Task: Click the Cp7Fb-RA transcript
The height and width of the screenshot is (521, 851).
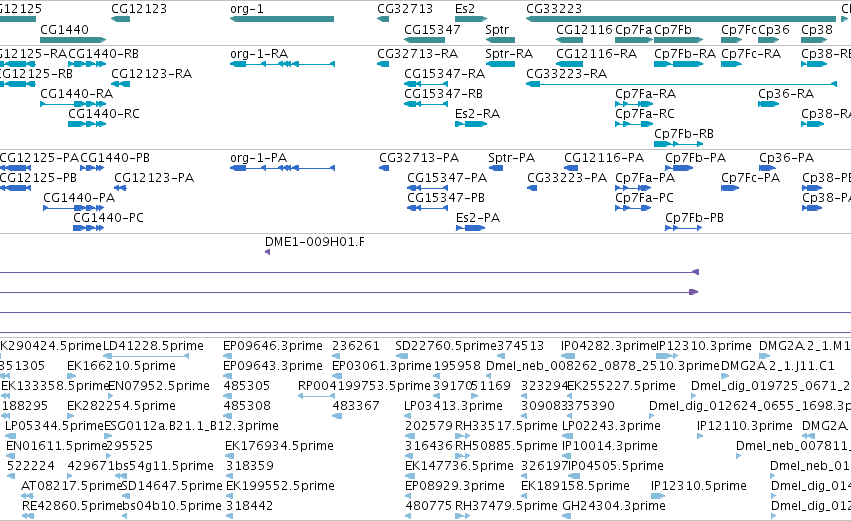Action: (x=685, y=53)
